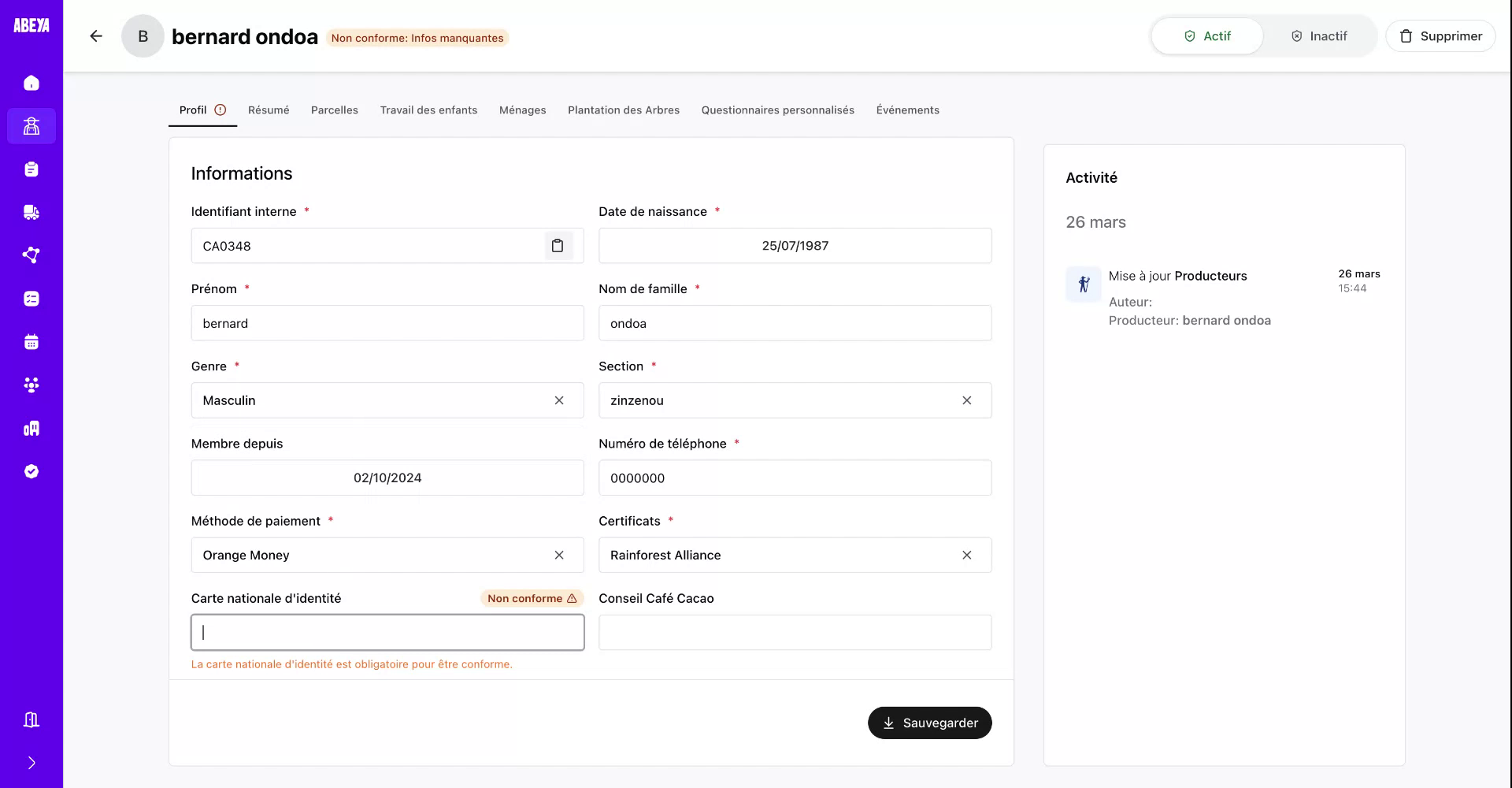Open the Travail des enfants tab
The height and width of the screenshot is (788, 1512).
(428, 110)
